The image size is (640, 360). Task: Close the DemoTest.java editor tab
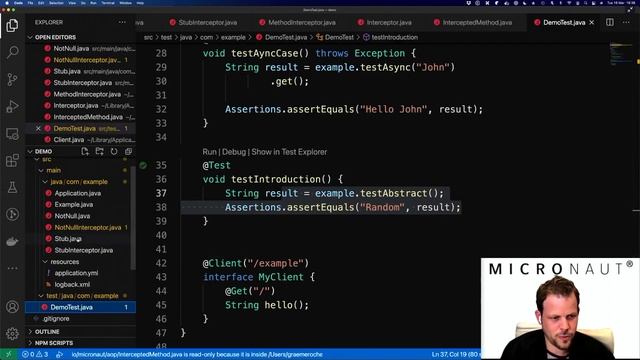pyautogui.click(x=591, y=22)
